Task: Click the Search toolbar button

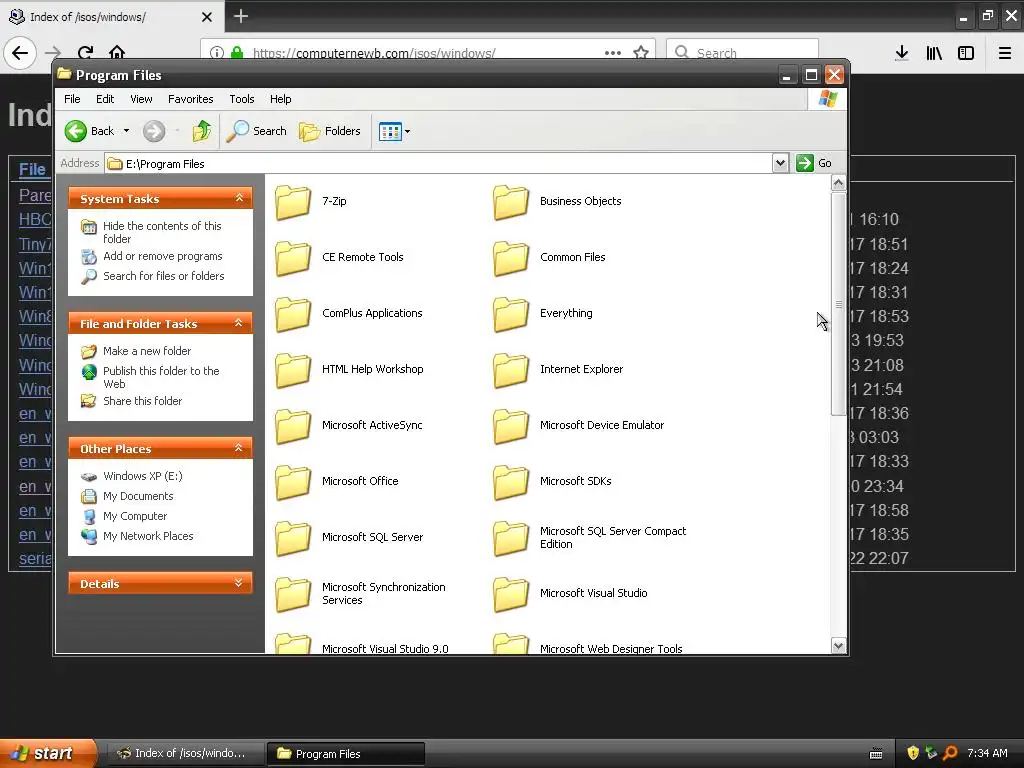Action: (x=257, y=131)
